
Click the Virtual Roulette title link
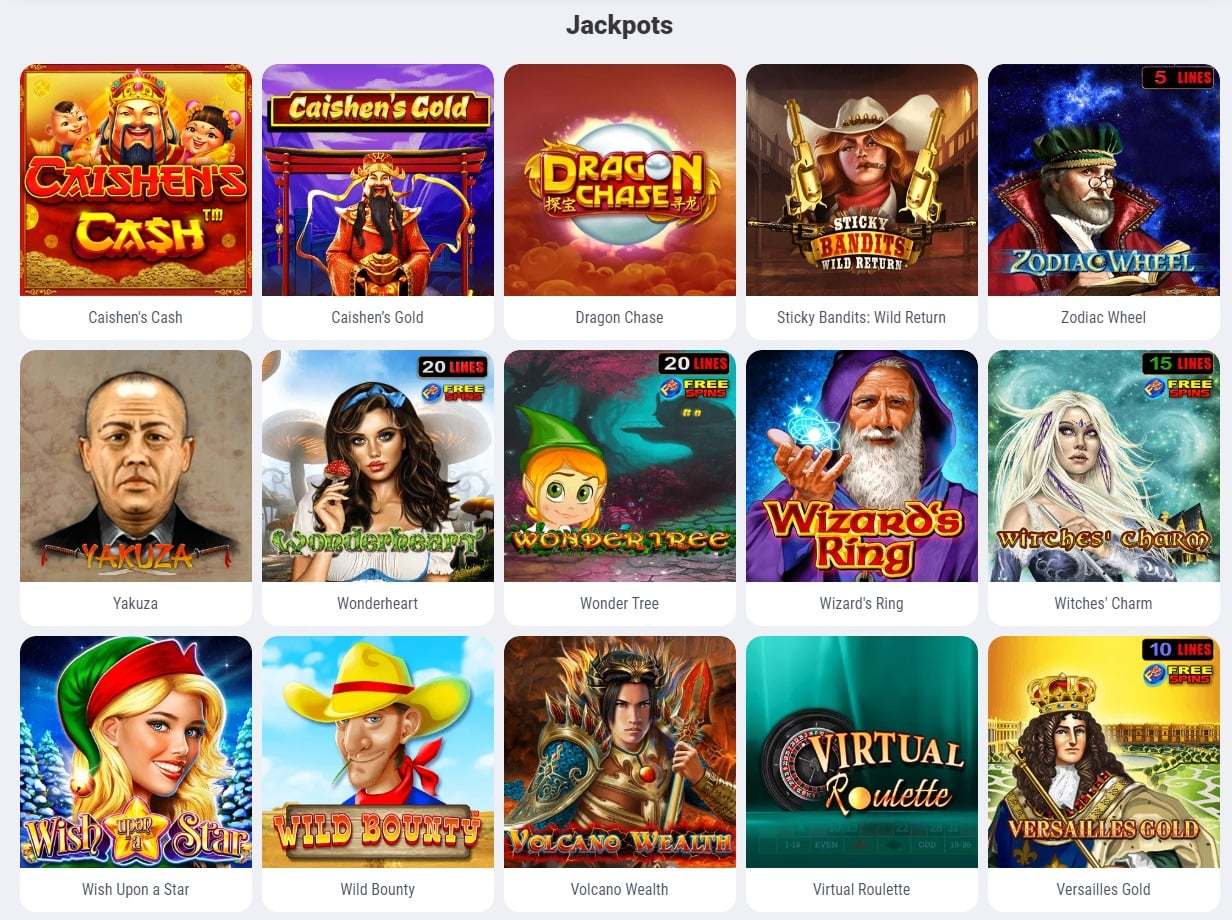pos(862,889)
